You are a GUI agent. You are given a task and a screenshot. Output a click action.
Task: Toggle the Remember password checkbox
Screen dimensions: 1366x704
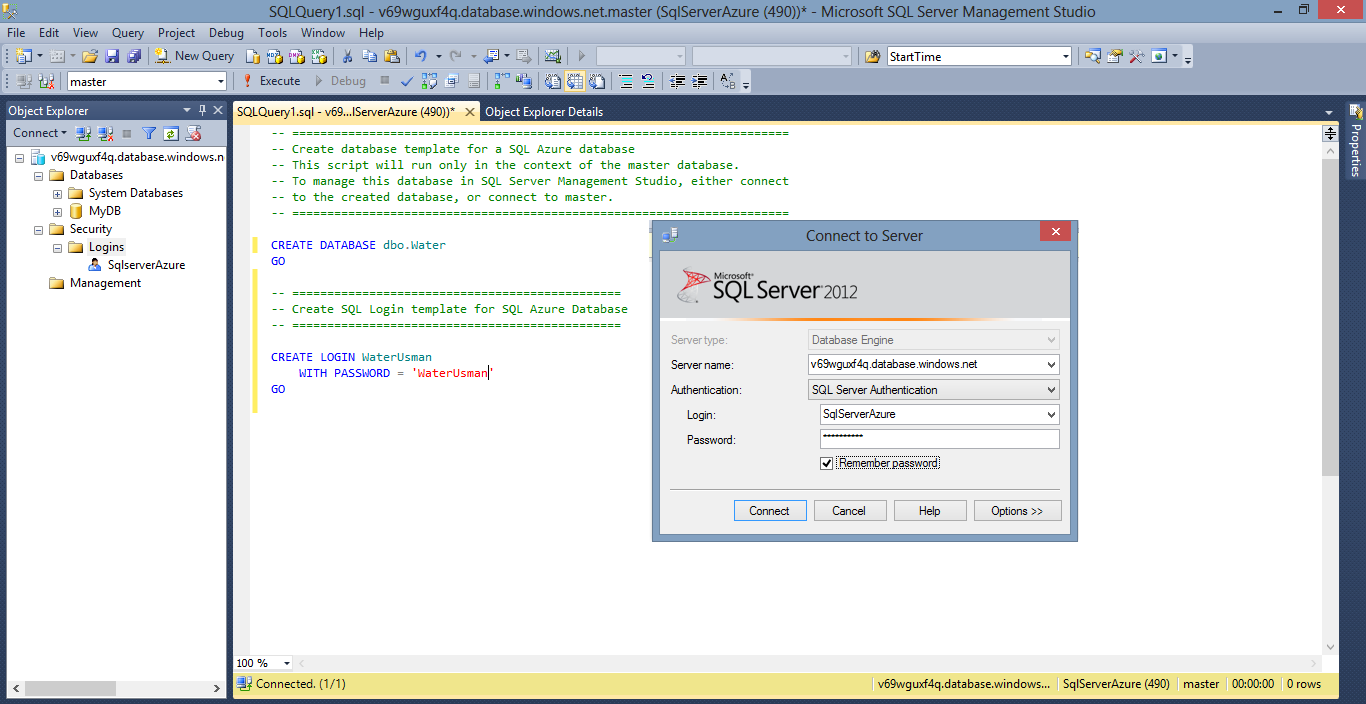(826, 463)
